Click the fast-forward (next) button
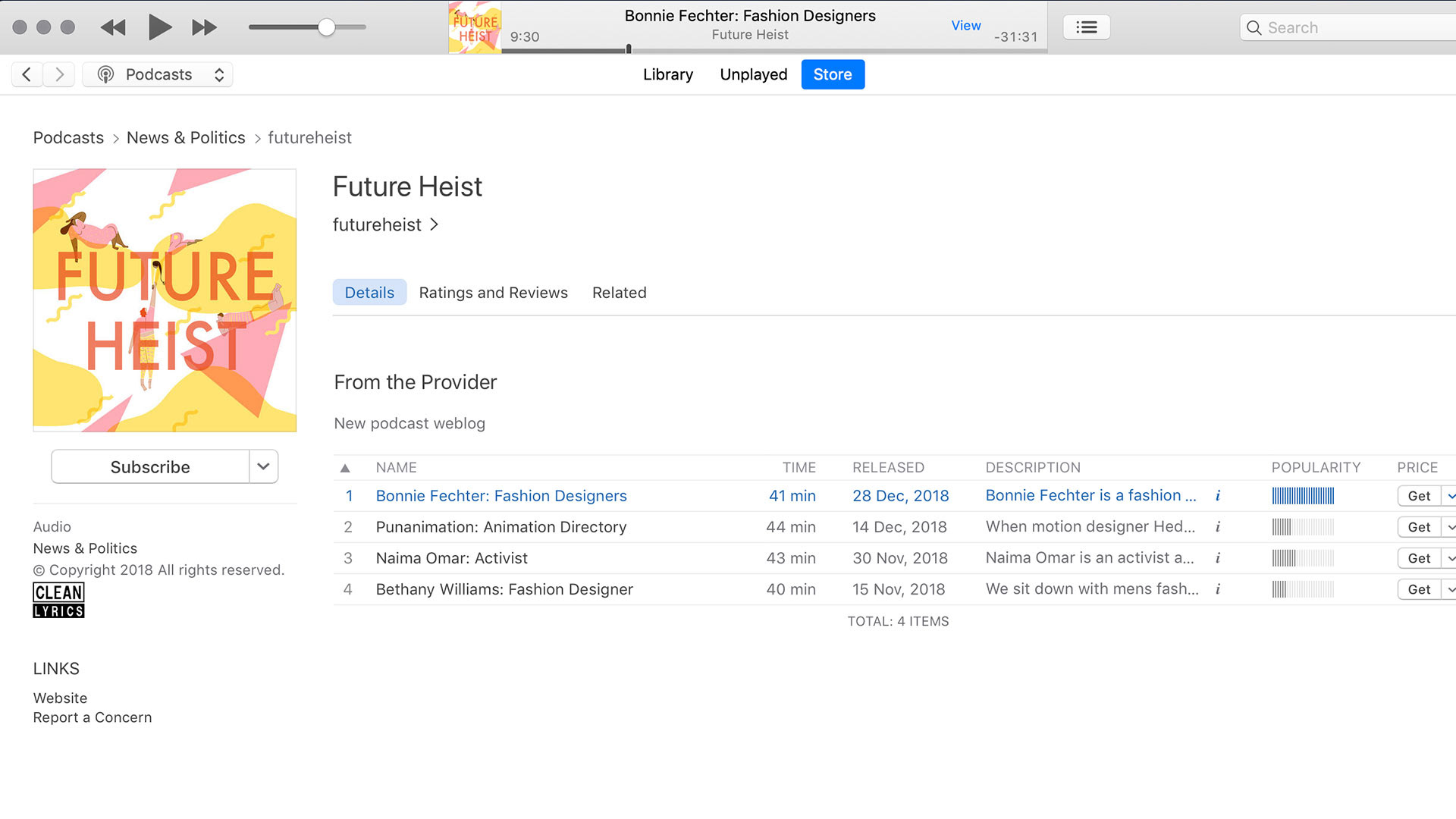The width and height of the screenshot is (1456, 819). click(204, 28)
